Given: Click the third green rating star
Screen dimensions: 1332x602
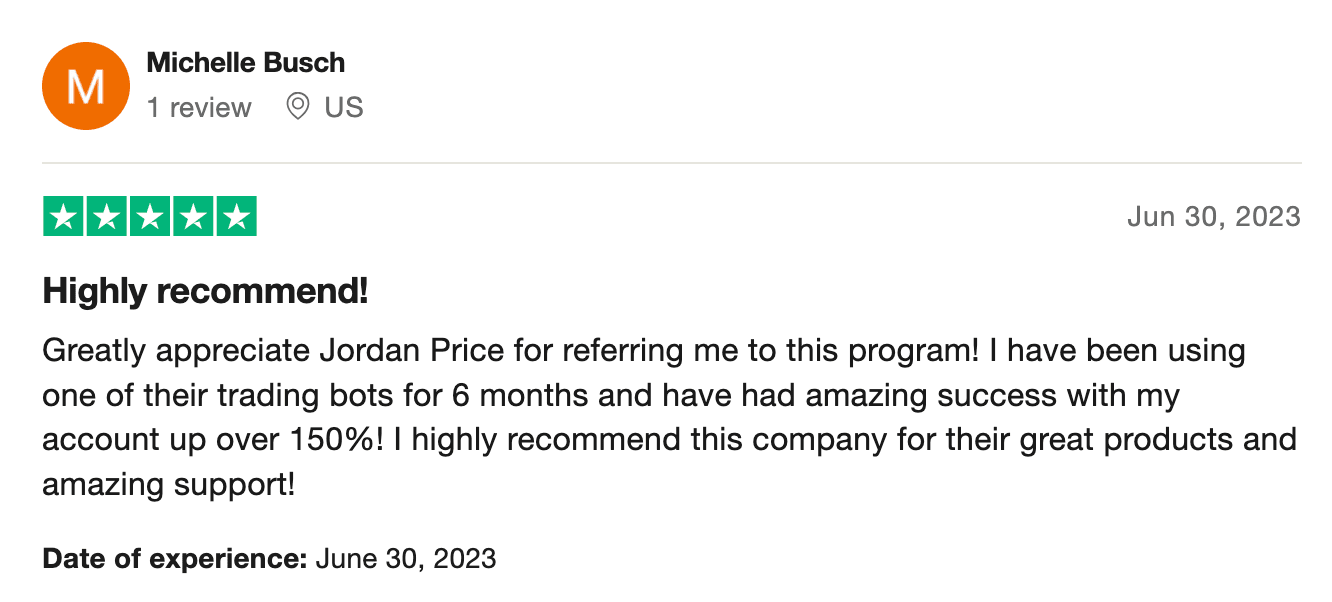Looking at the screenshot, I should pos(150,217).
